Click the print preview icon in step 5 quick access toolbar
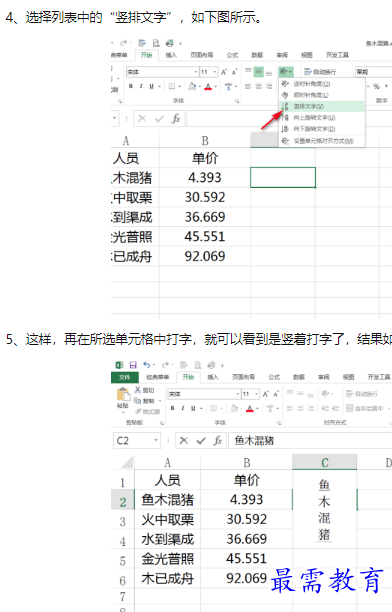Viewport: 392px width, 612px height. pyautogui.click(x=198, y=365)
